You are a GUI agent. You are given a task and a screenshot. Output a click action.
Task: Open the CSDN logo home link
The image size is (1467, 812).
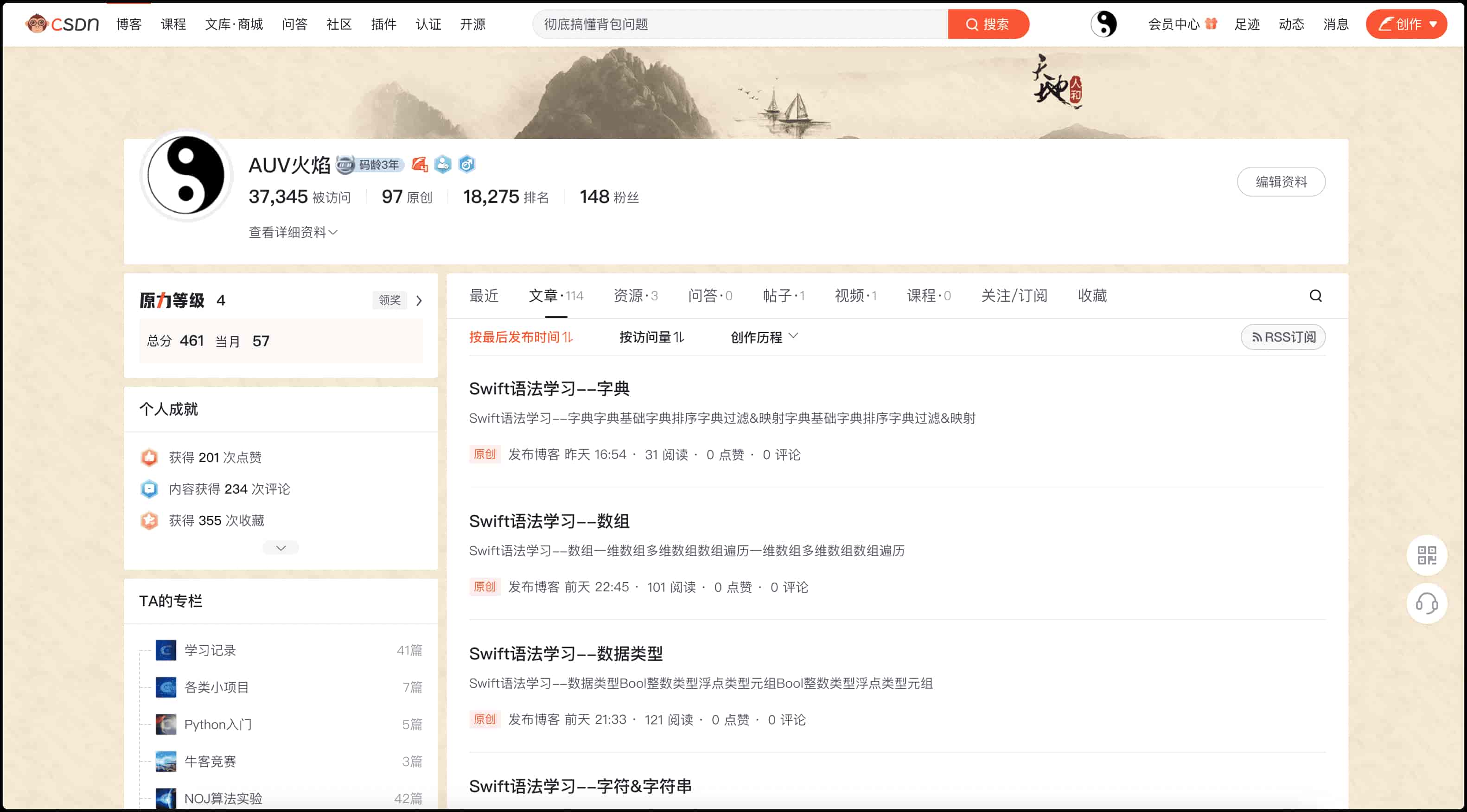click(62, 24)
